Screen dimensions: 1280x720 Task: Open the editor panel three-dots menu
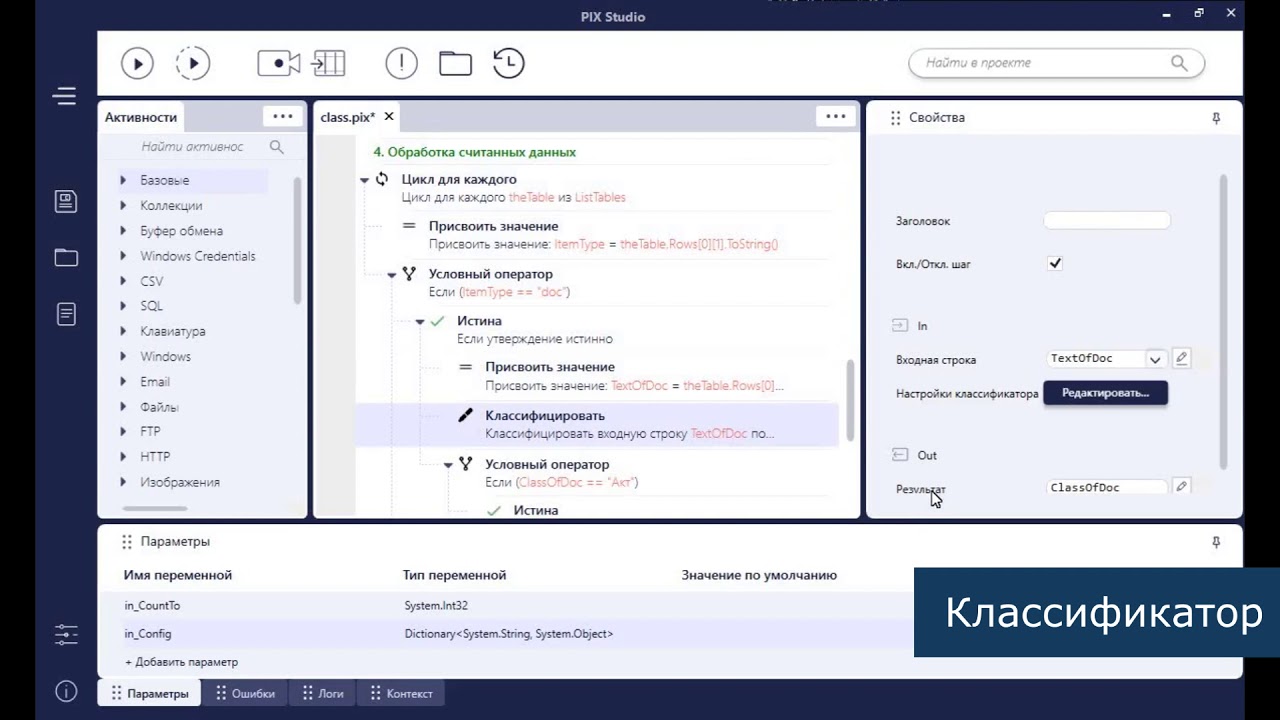coord(836,116)
